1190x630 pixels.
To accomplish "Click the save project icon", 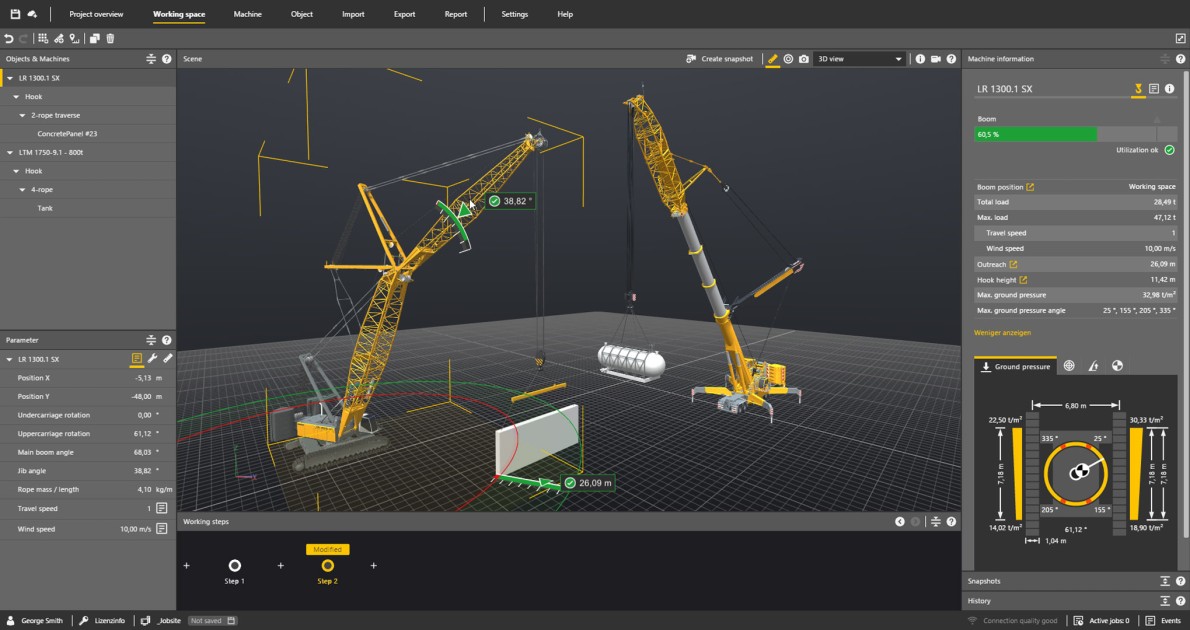I will coord(15,14).
